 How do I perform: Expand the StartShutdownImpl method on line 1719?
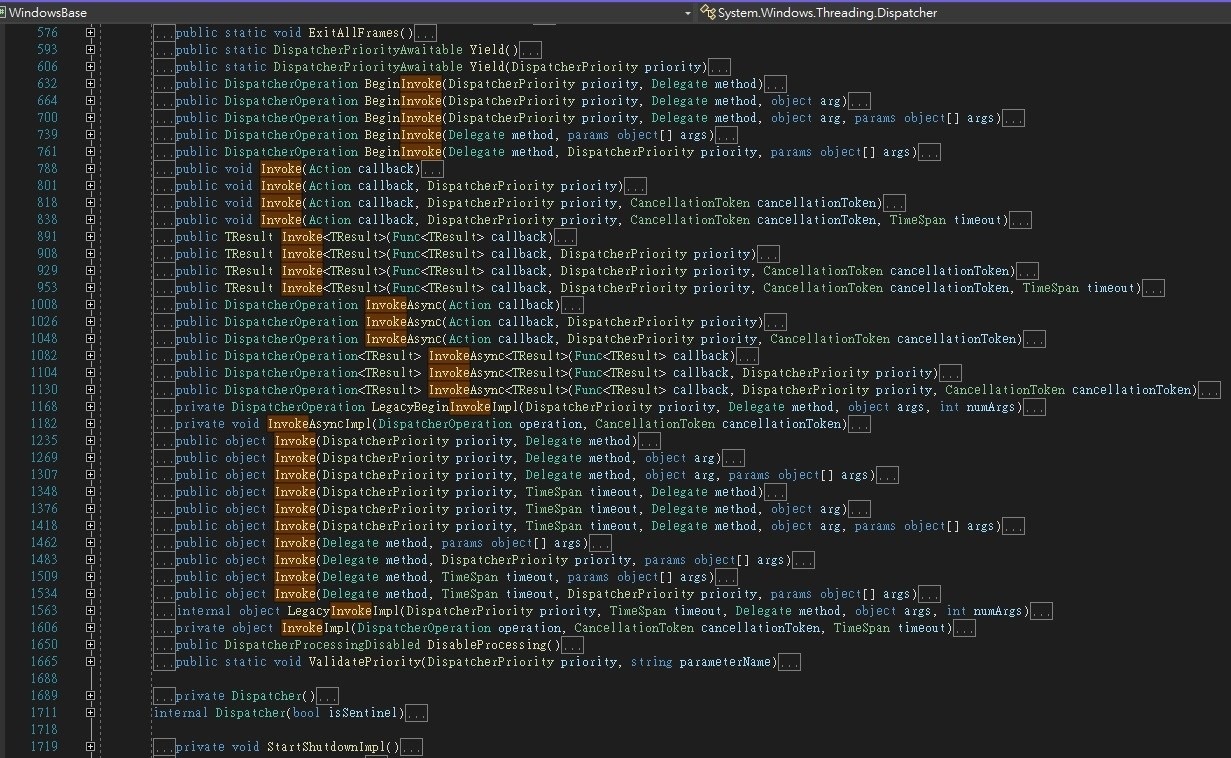90,747
